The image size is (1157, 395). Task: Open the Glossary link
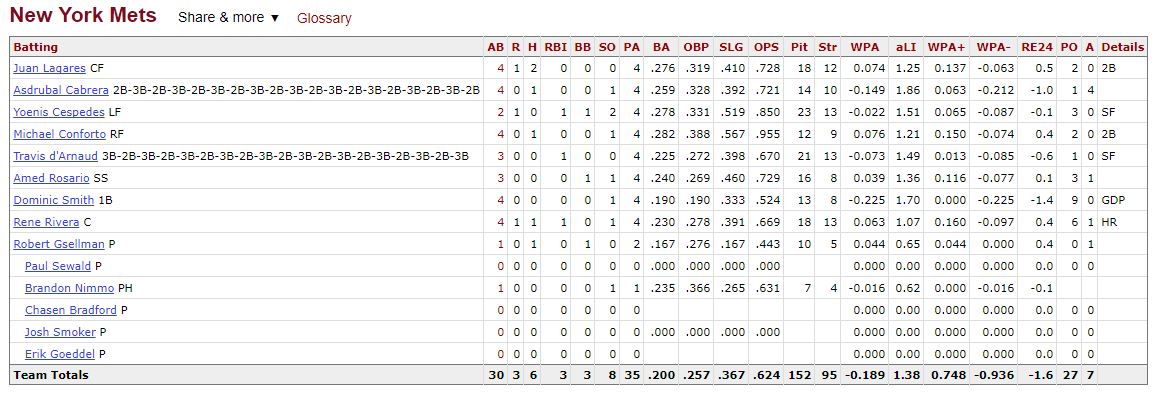(324, 18)
